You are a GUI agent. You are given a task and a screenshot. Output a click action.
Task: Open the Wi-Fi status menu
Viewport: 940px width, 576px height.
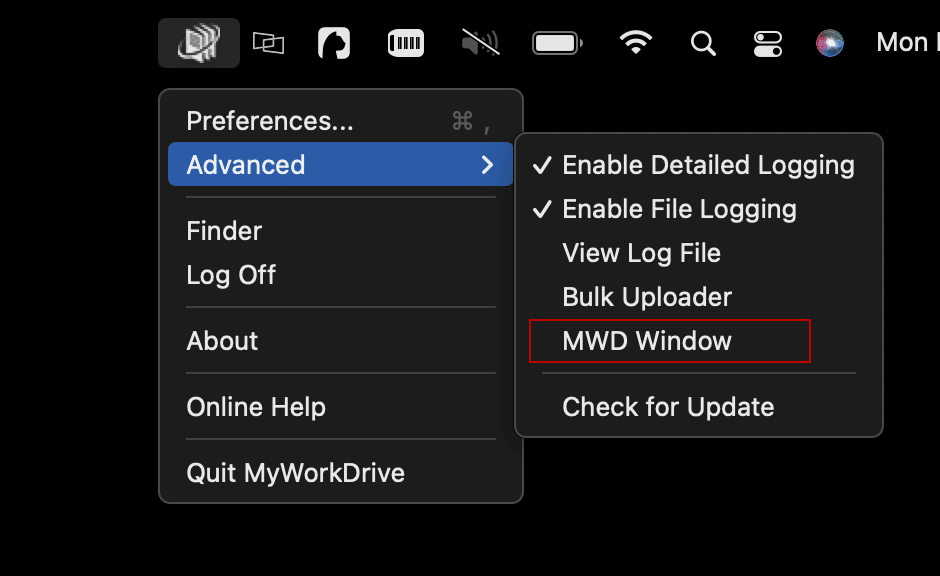pos(636,43)
